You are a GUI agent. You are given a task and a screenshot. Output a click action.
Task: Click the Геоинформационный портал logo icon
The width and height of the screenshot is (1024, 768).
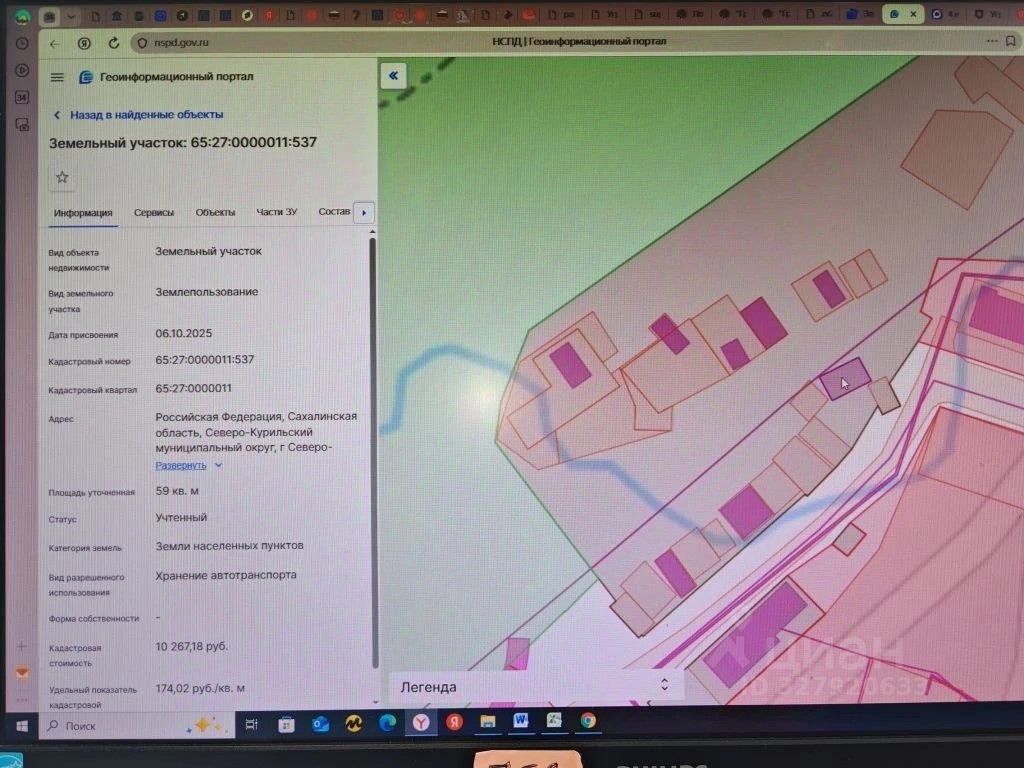(86, 77)
